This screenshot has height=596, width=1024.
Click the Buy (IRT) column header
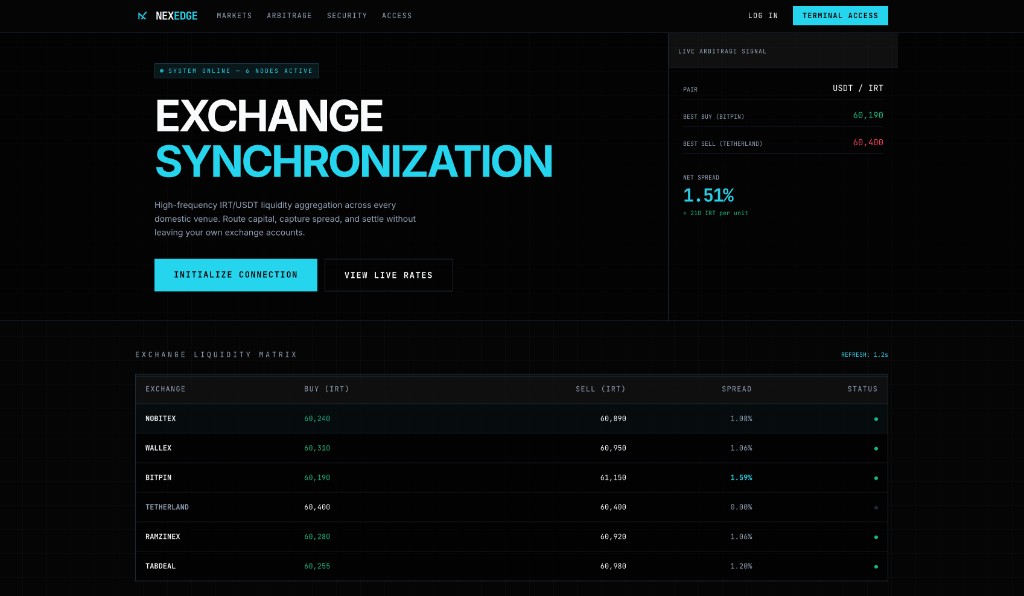pos(327,388)
